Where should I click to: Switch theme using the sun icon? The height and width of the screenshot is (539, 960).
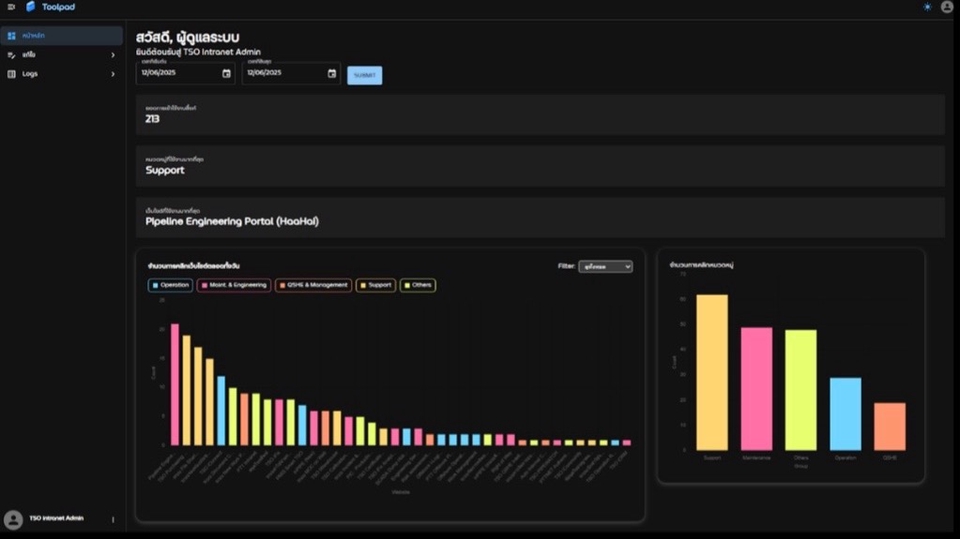[927, 7]
